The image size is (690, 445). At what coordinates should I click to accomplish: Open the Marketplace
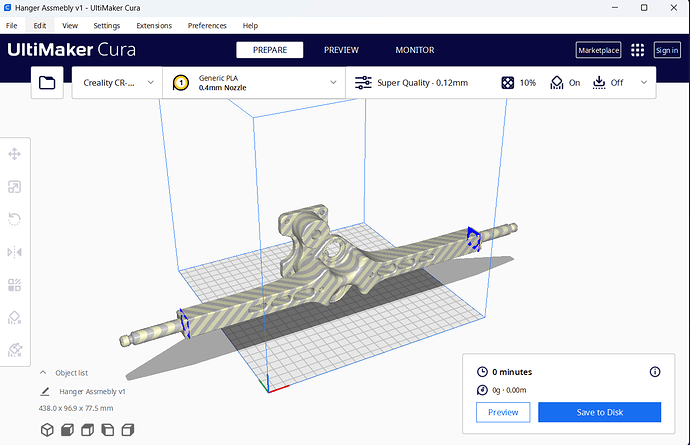pos(598,50)
